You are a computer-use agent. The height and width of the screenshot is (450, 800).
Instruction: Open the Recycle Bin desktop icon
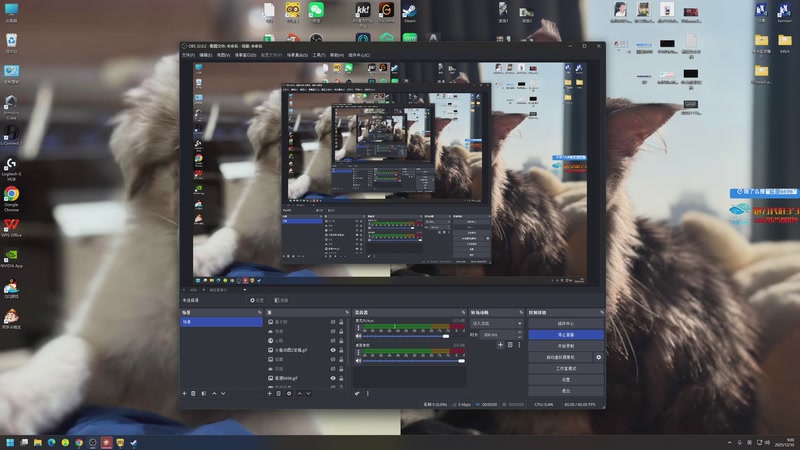click(11, 43)
